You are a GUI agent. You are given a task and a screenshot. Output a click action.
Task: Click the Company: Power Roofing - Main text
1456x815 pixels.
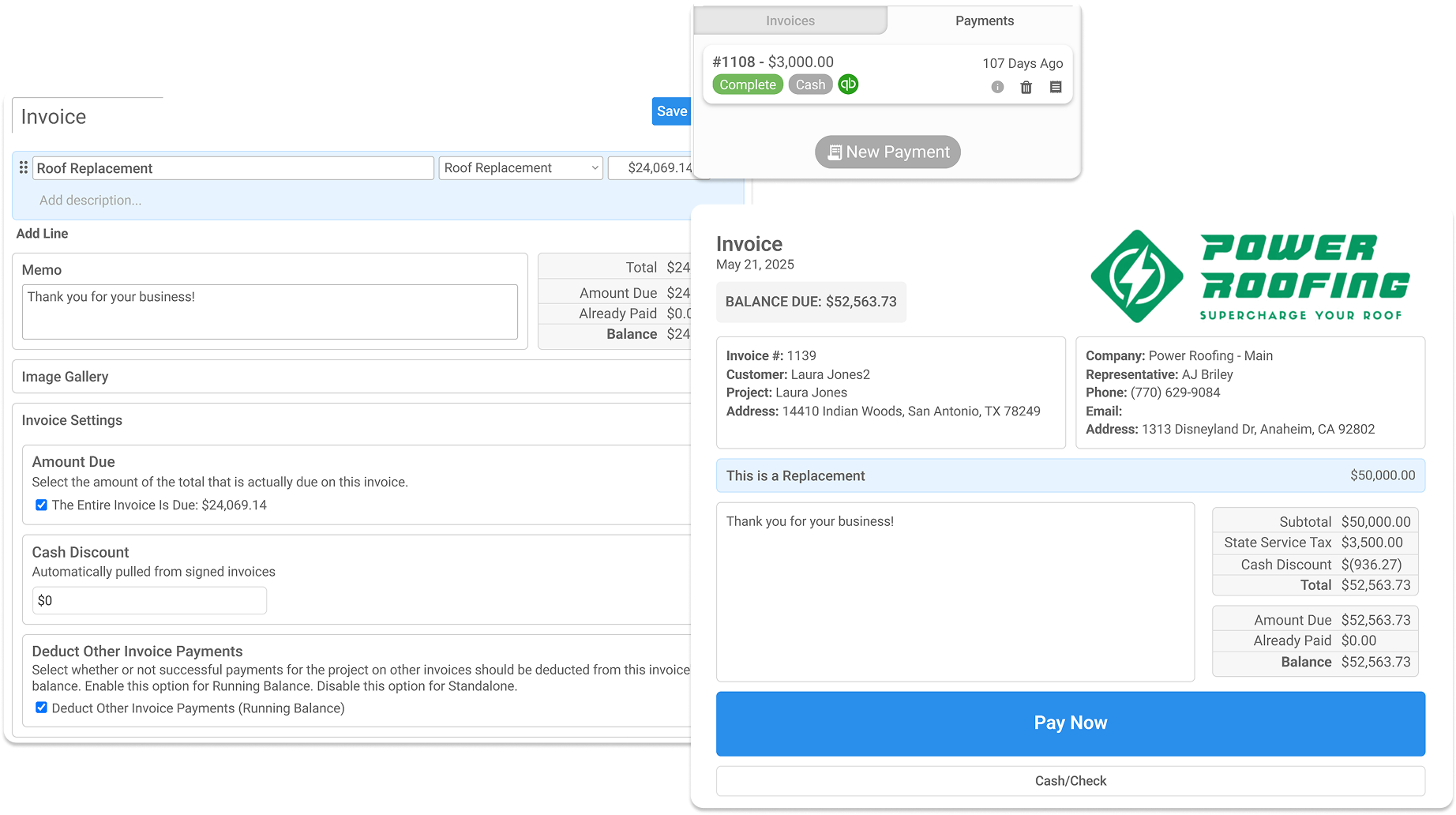(x=1179, y=355)
